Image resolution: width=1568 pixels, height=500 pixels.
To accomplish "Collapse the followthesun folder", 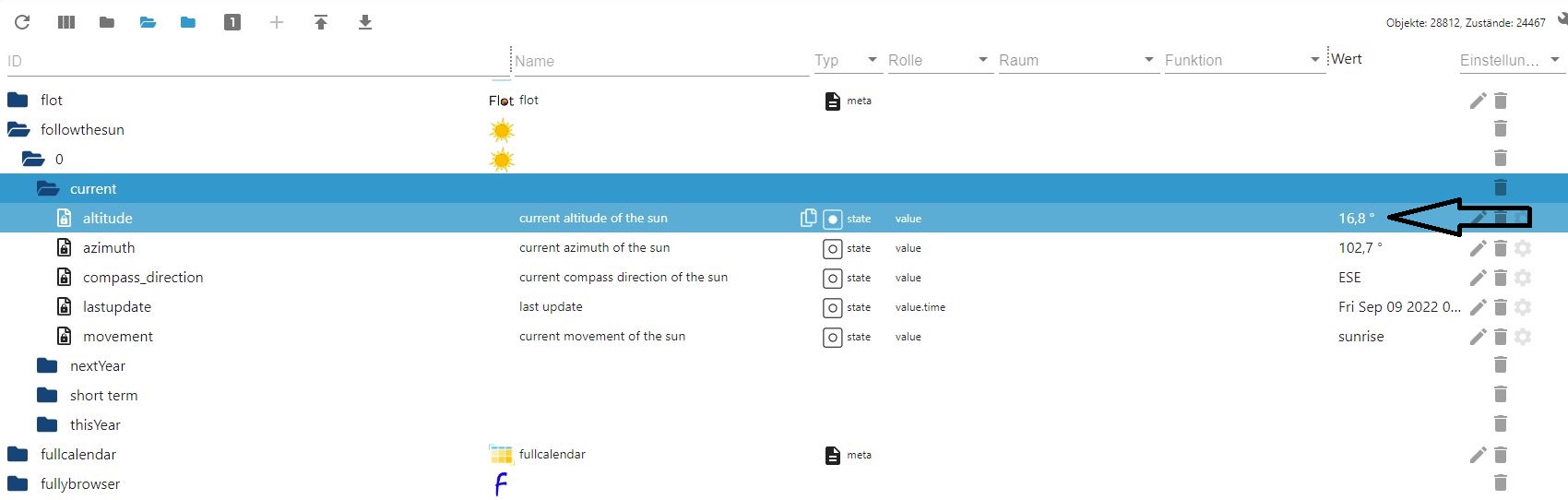I will tap(18, 130).
